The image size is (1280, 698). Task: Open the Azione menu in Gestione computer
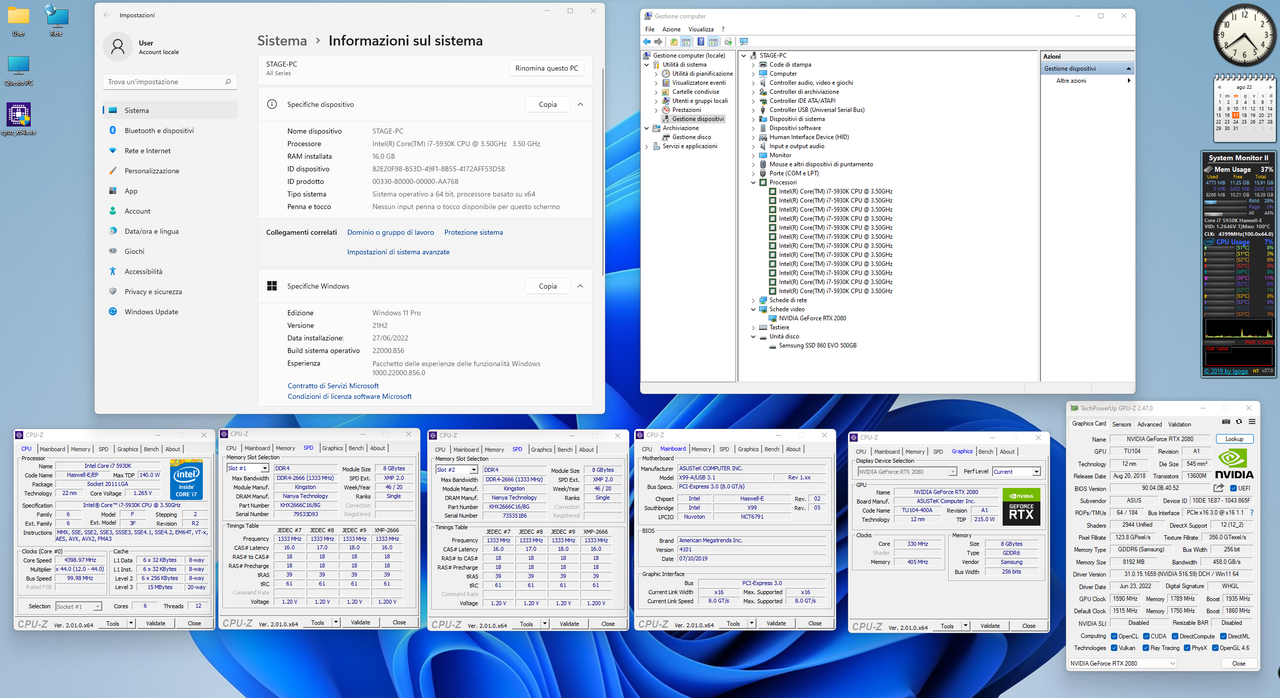[x=671, y=29]
